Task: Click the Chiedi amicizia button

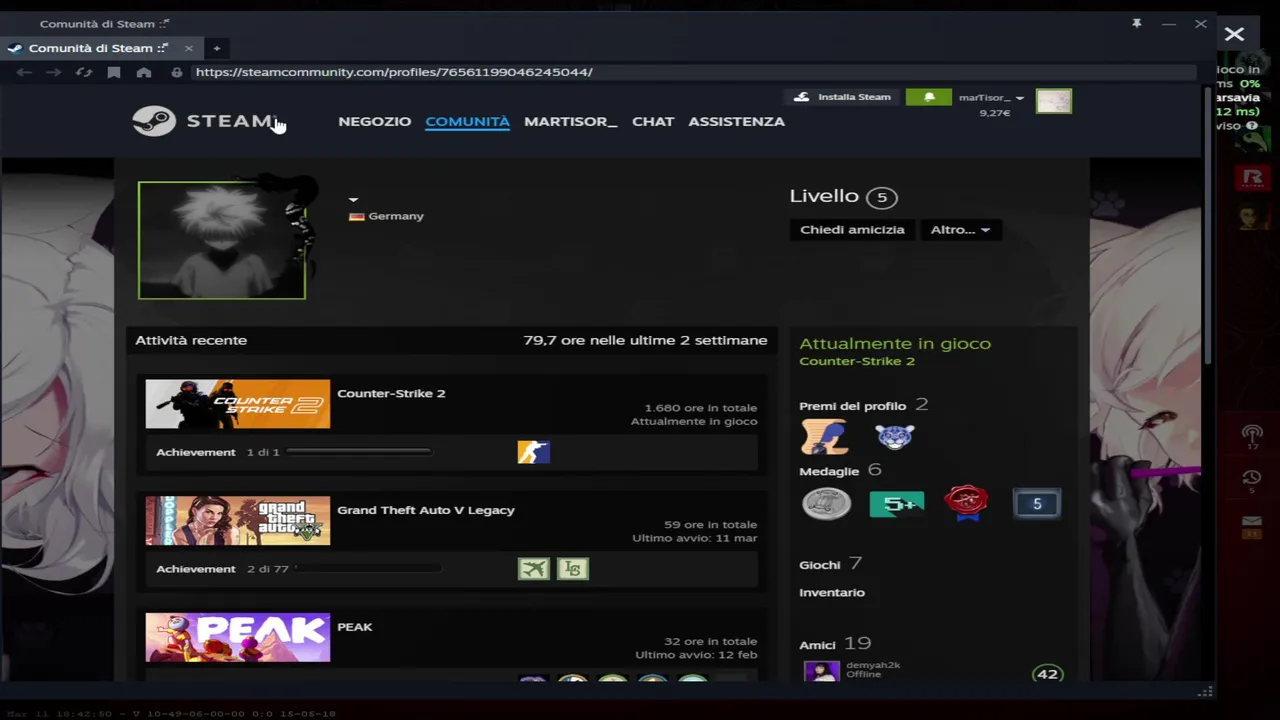Action: 852,230
